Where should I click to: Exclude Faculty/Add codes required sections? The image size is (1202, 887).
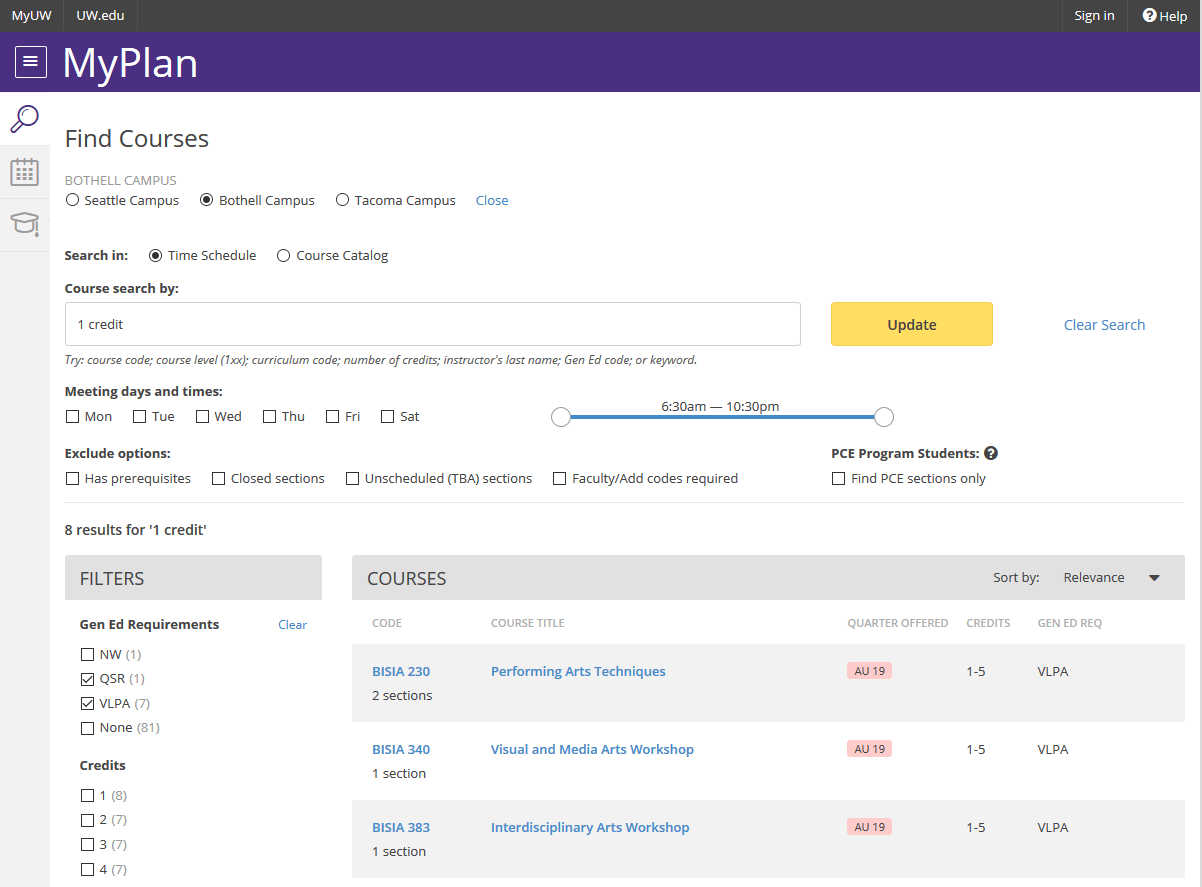point(560,478)
